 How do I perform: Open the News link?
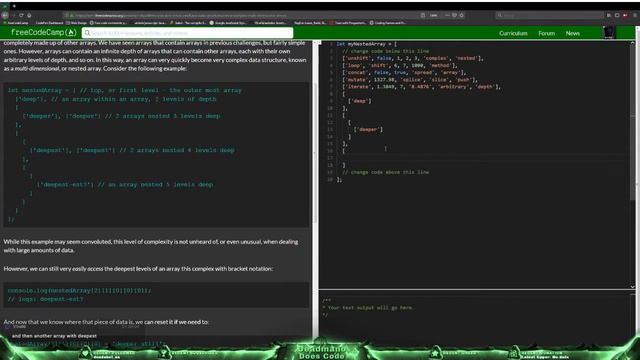[572, 33]
